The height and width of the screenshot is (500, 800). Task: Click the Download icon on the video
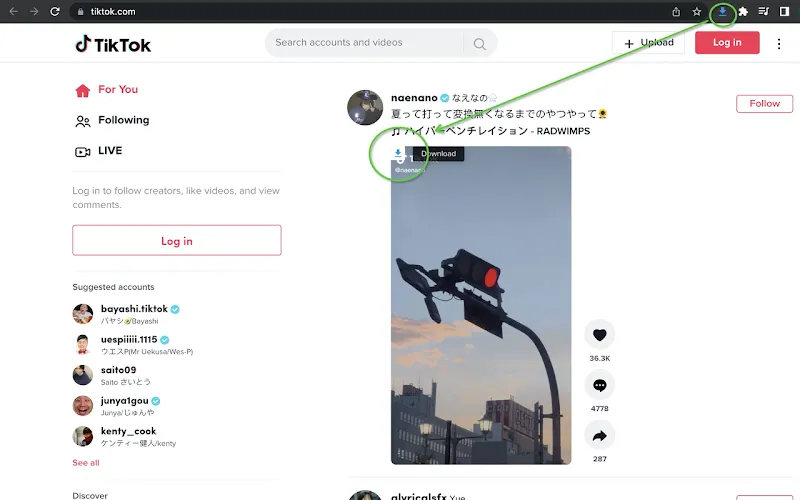(398, 153)
